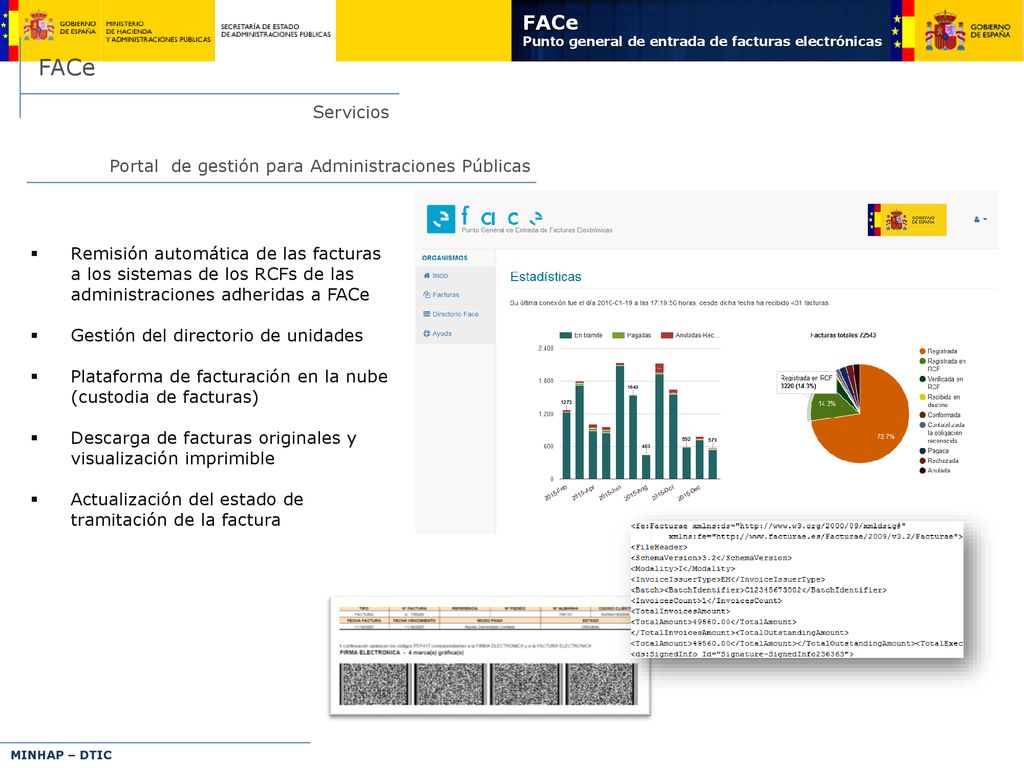Click the Descarga de facturas originales bullet
This screenshot has width=1024, height=768.
214,448
